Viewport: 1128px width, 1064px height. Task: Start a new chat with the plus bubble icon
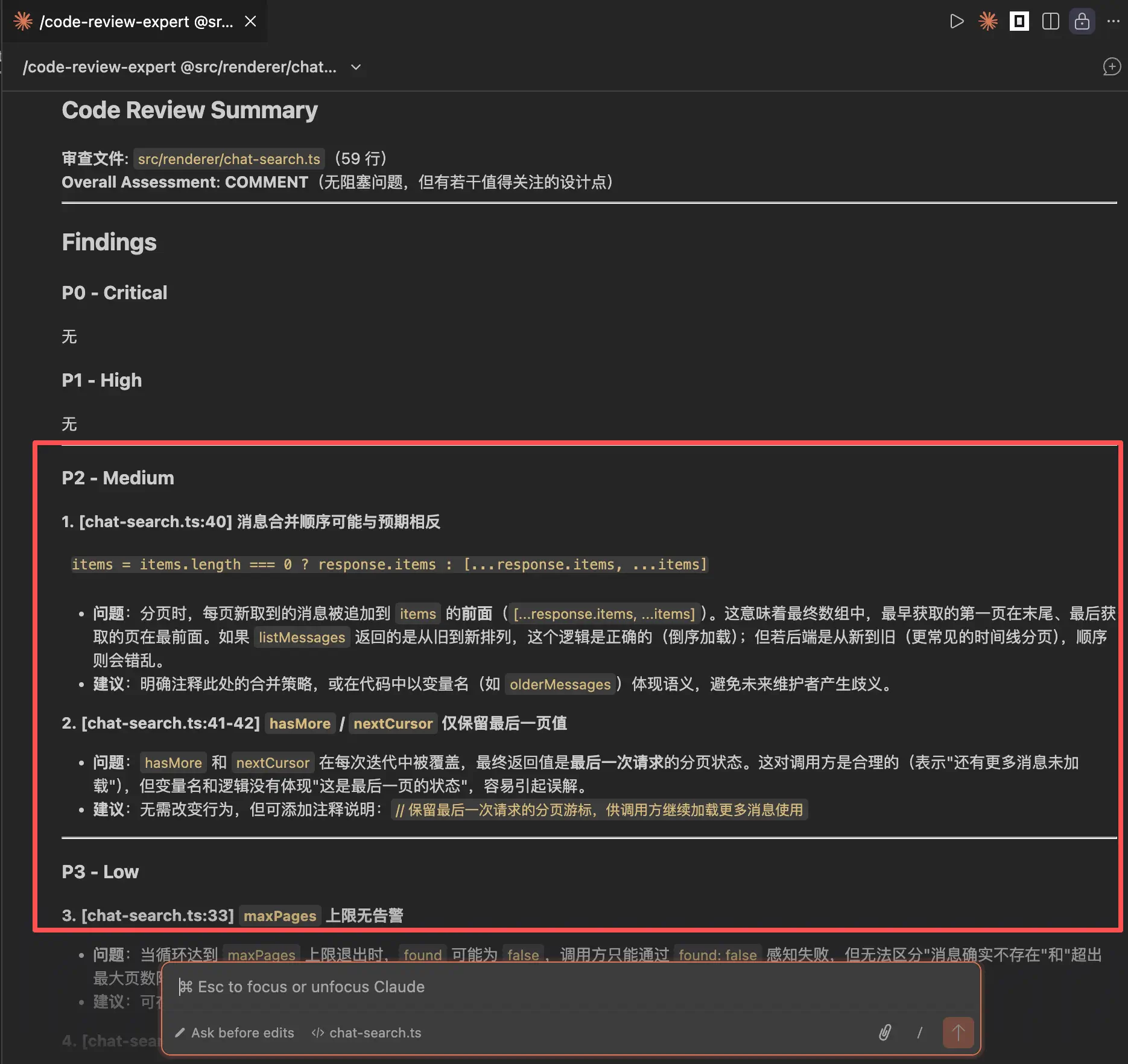click(x=1111, y=66)
